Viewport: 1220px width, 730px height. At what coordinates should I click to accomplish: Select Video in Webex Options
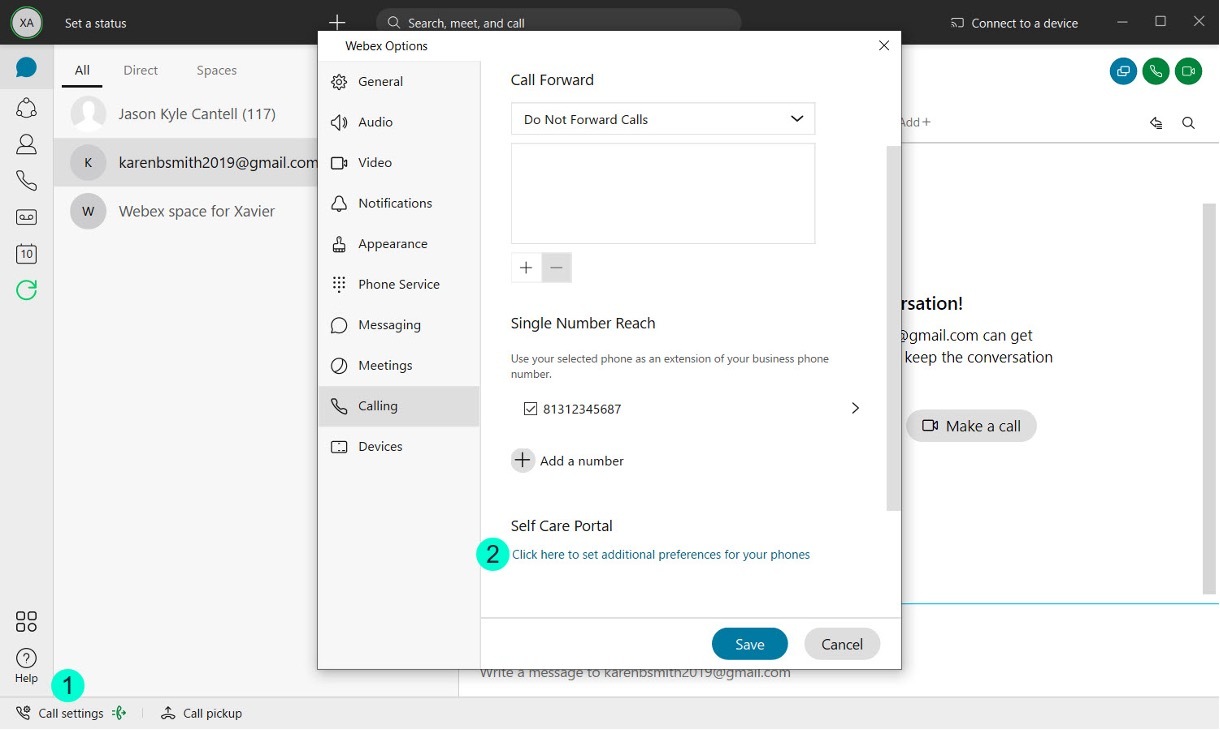398,163
